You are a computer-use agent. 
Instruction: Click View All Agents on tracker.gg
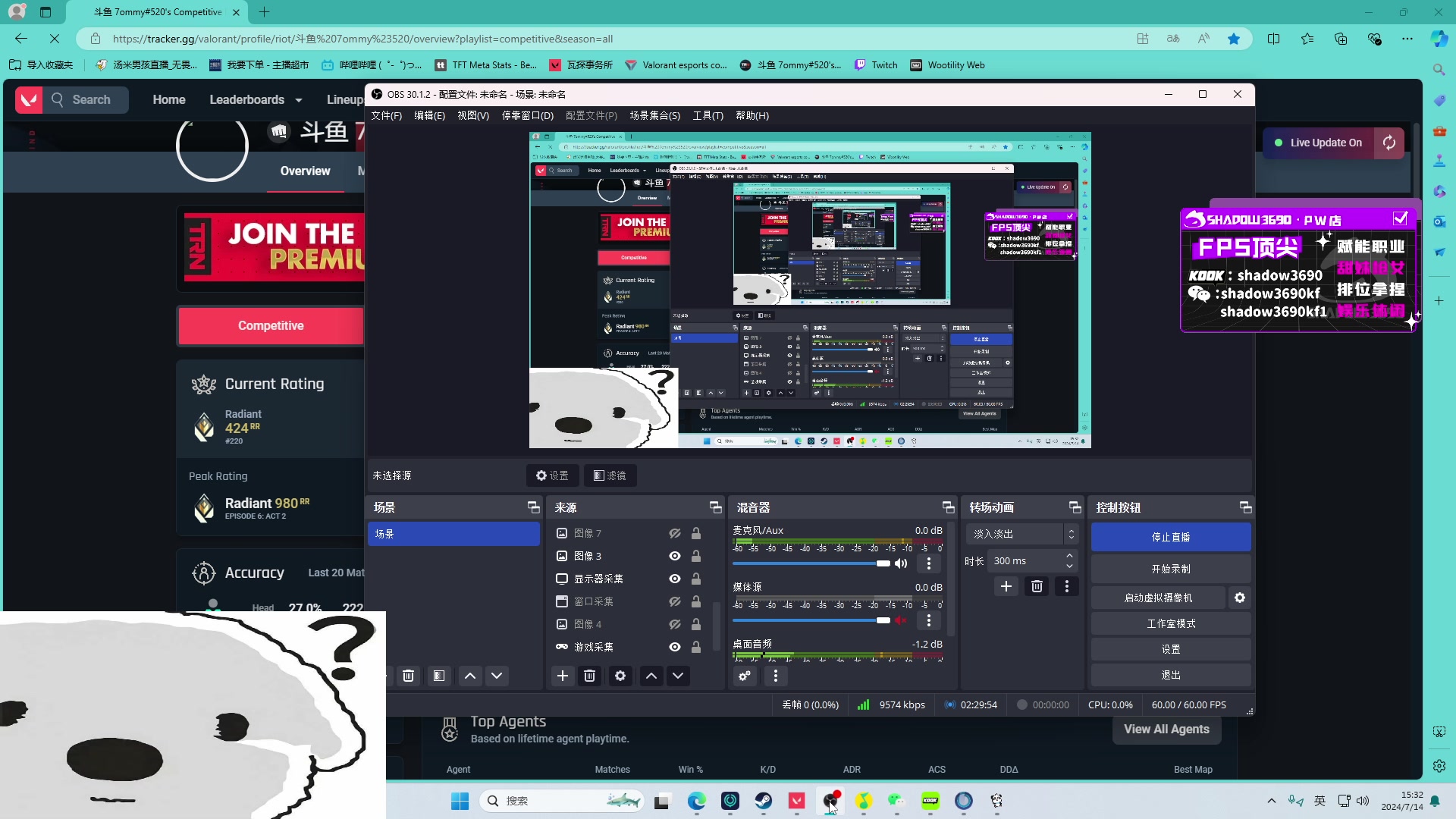(1166, 729)
